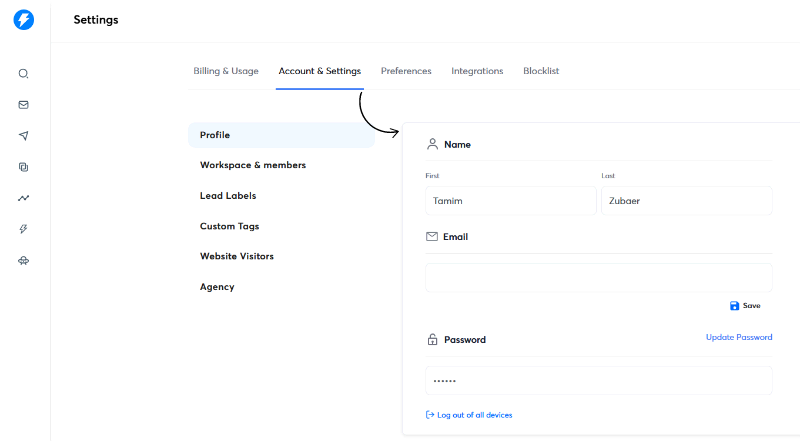Open campaigns via paper plane icon

point(23,136)
